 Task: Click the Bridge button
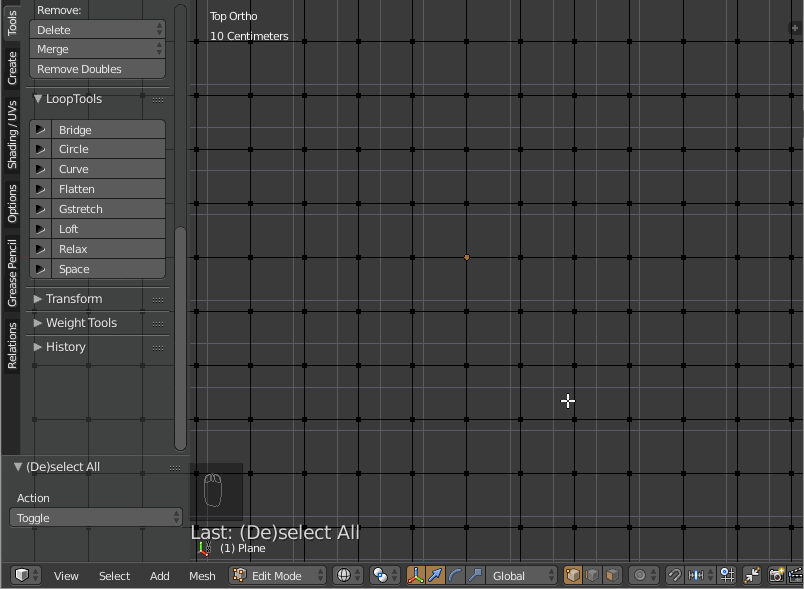coord(108,130)
